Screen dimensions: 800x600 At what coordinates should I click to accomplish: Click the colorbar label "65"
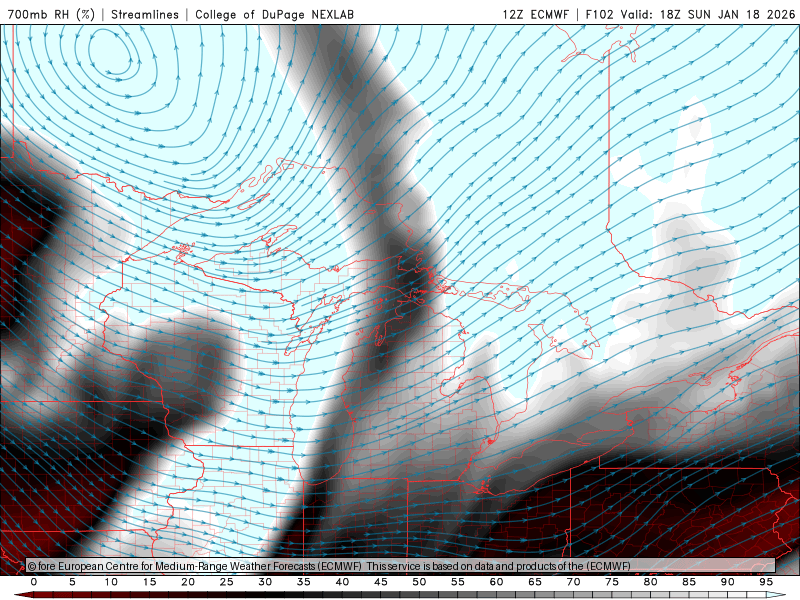click(x=535, y=582)
